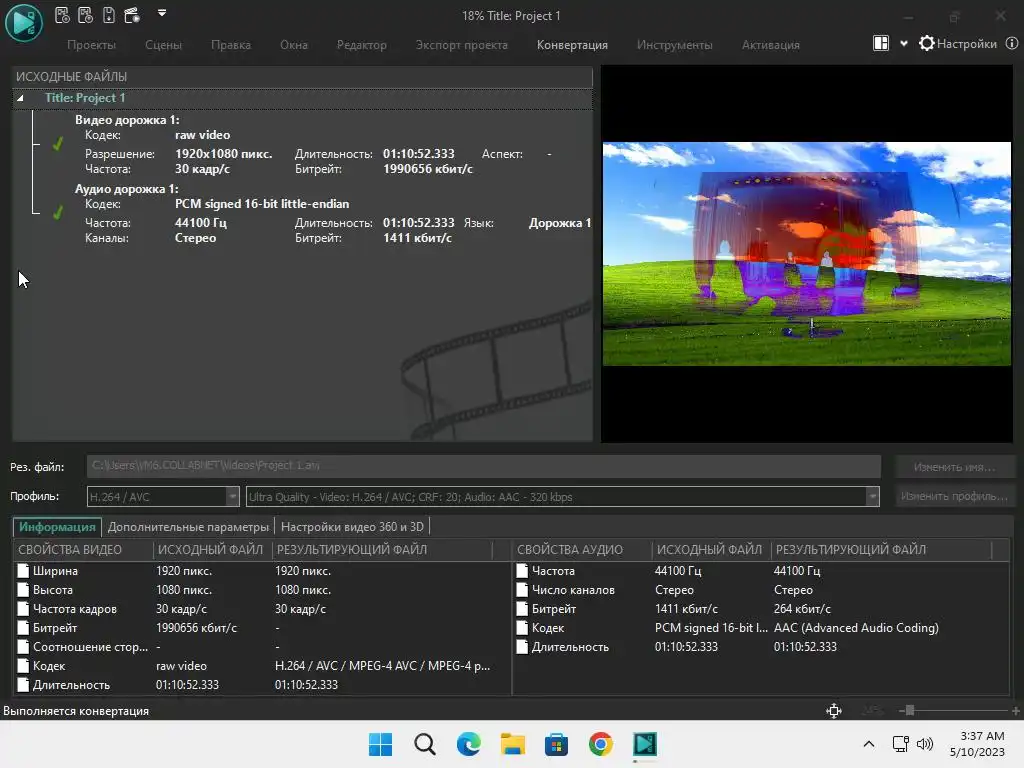Open the Проекты menu
Image resolution: width=1024 pixels, height=768 pixels.
click(91, 45)
